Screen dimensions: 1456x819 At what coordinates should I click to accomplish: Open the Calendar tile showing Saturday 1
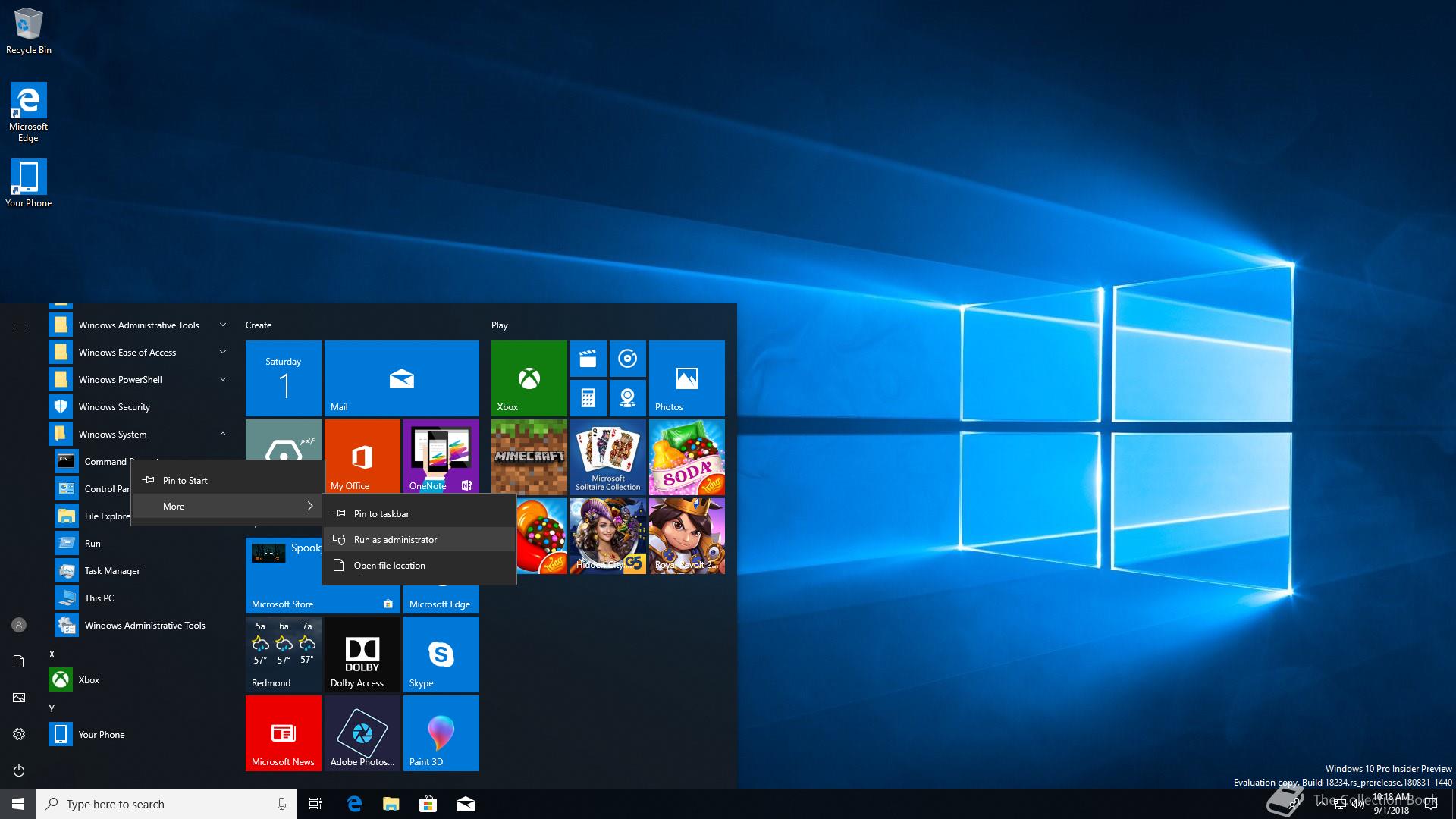(x=284, y=378)
